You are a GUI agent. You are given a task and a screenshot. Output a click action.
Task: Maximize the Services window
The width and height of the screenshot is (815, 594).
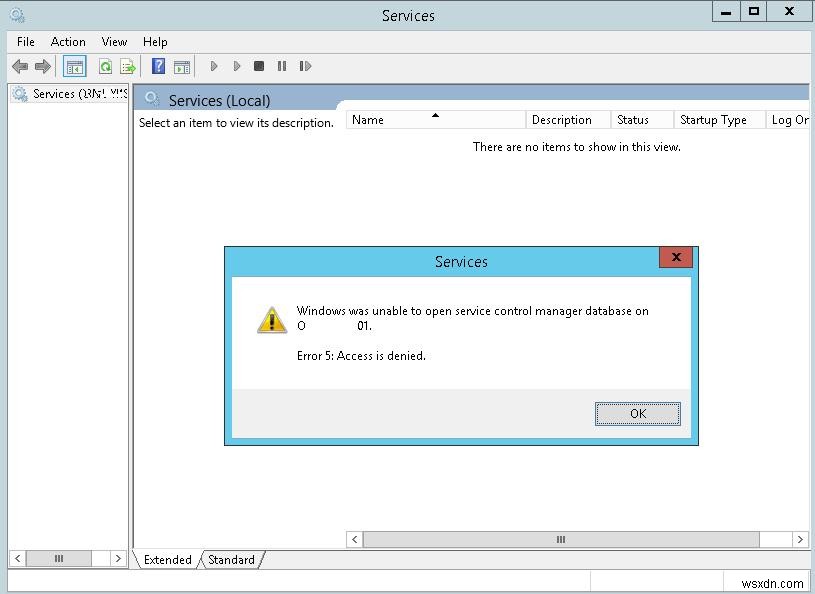[x=754, y=12]
